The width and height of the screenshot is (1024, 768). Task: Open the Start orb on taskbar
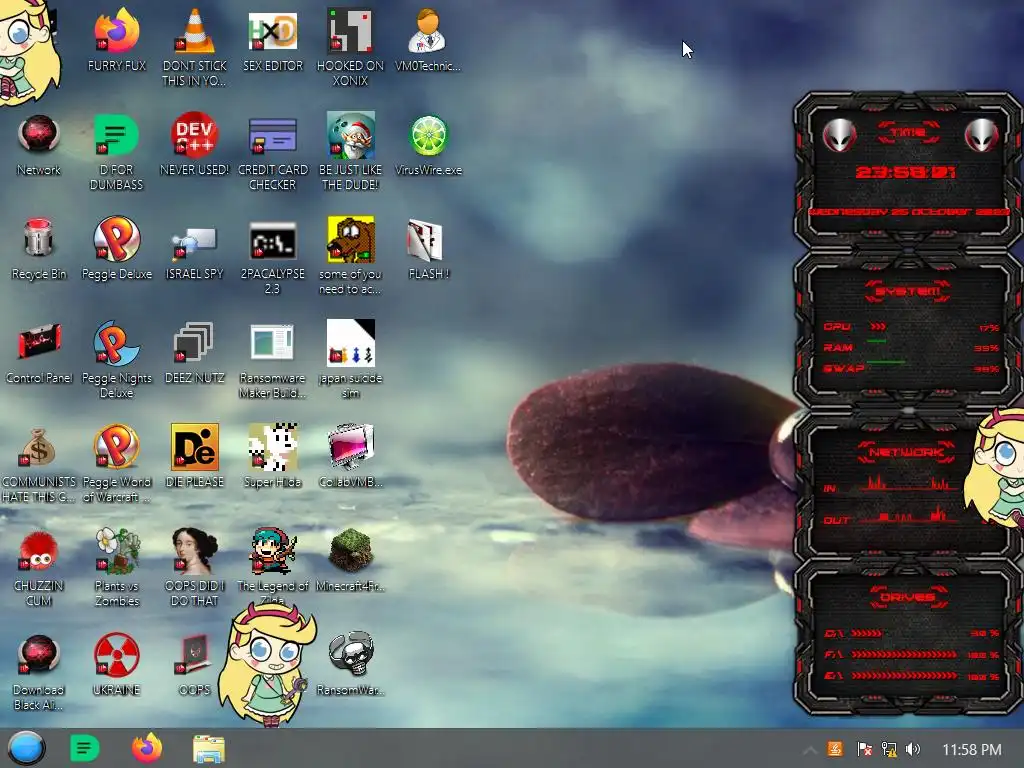[26, 748]
